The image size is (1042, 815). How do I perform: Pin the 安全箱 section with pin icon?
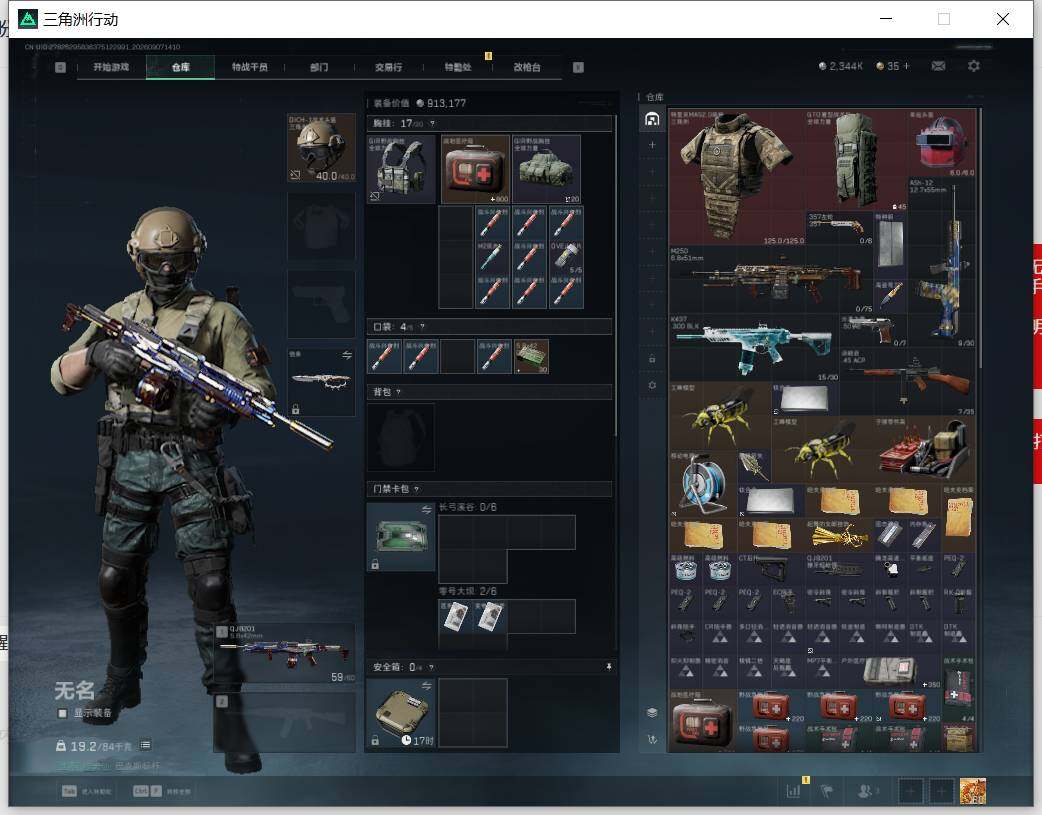(608, 667)
